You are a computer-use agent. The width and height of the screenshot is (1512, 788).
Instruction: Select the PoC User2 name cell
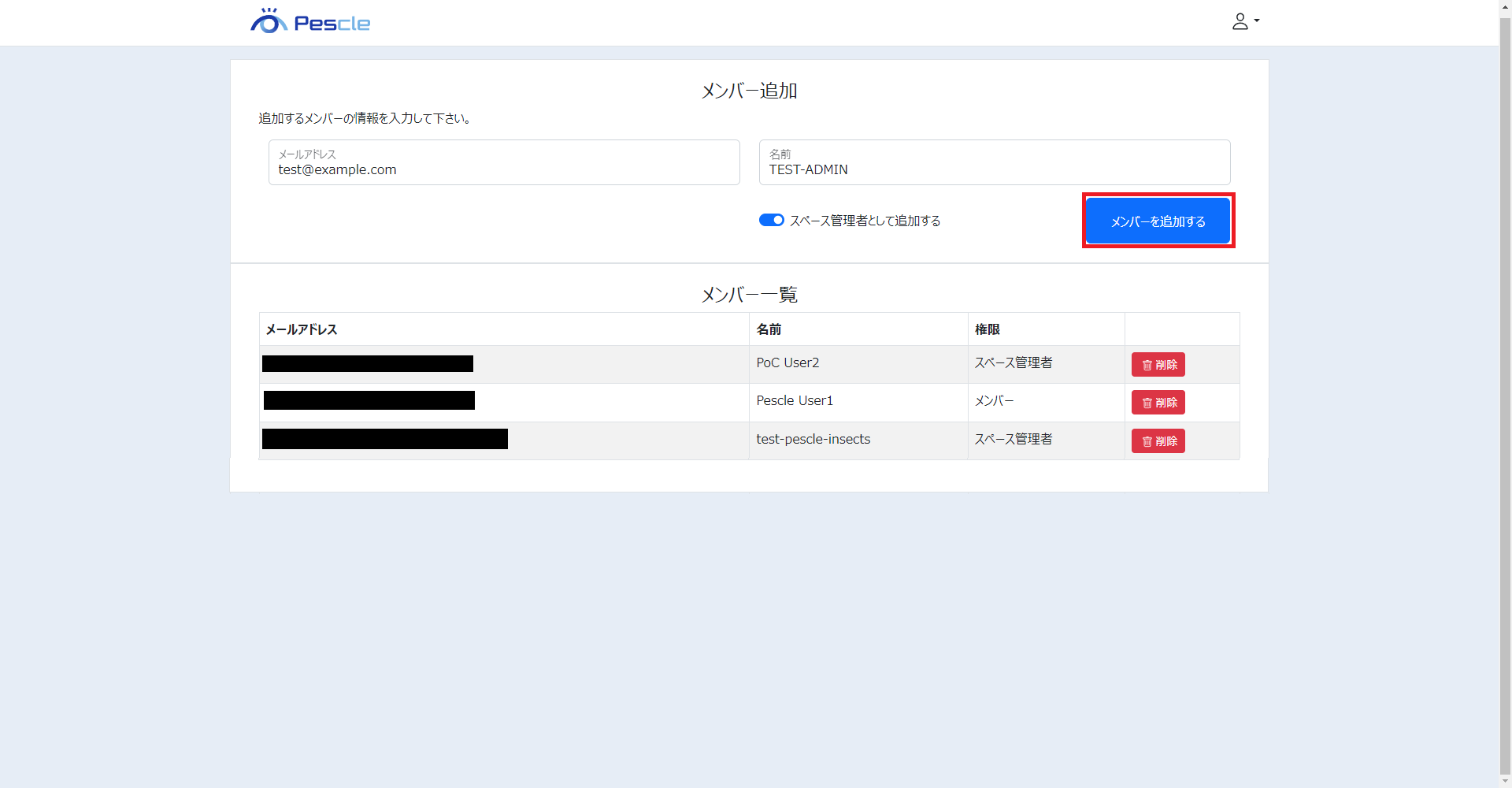click(x=787, y=362)
